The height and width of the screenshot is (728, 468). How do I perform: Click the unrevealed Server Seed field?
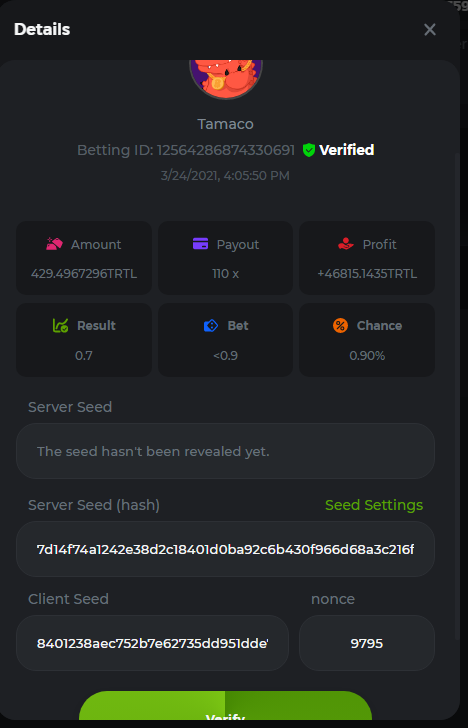[x=225, y=451]
